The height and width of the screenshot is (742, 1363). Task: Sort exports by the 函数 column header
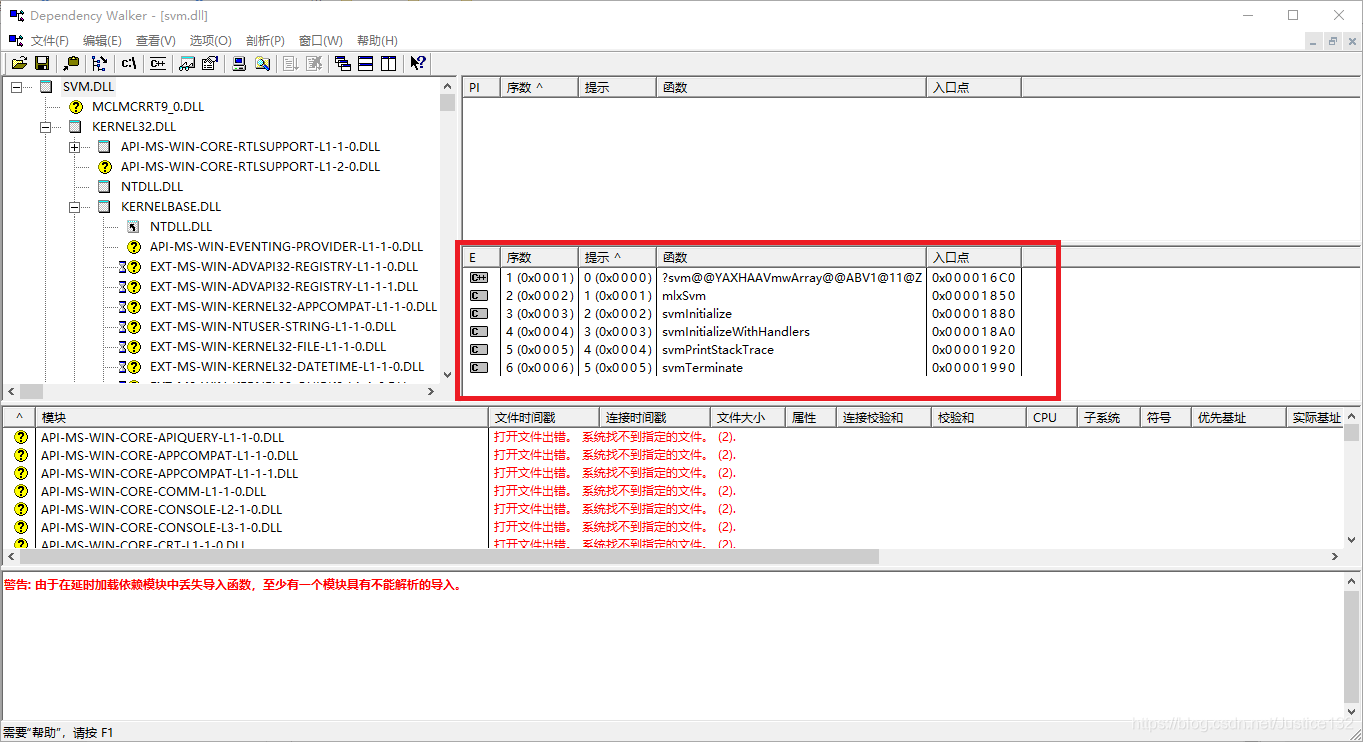point(791,257)
